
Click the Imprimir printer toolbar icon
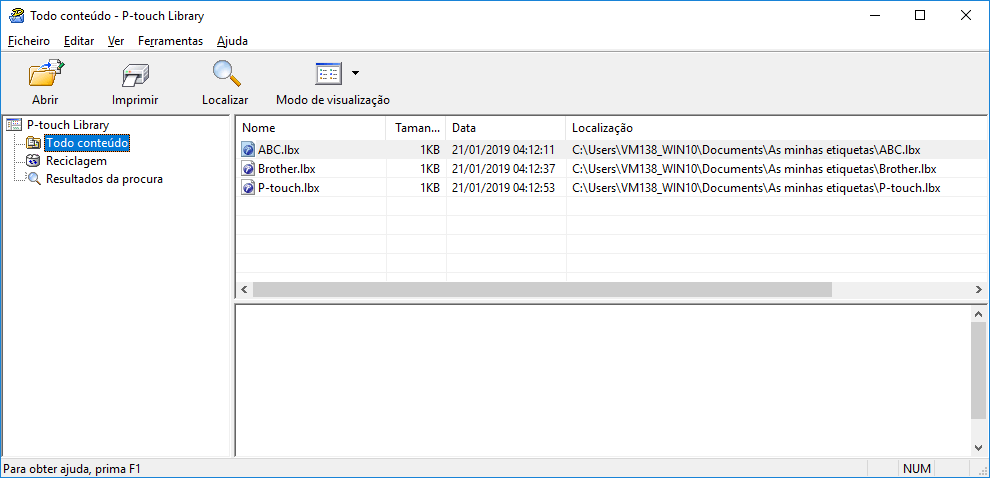135,76
